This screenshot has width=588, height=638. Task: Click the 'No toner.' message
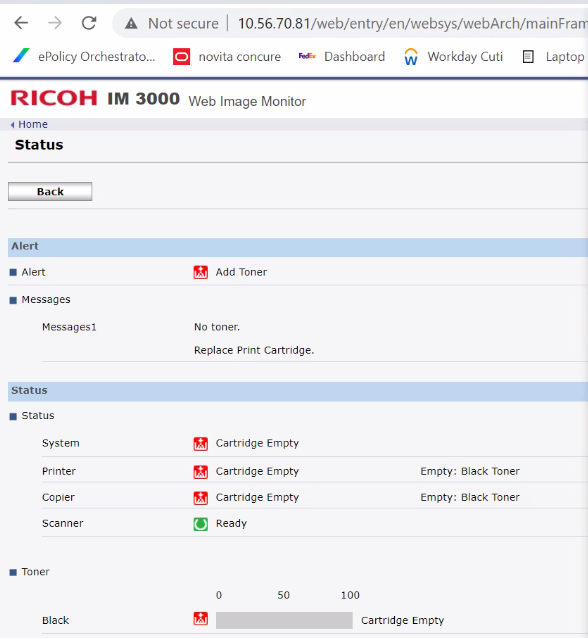point(217,327)
